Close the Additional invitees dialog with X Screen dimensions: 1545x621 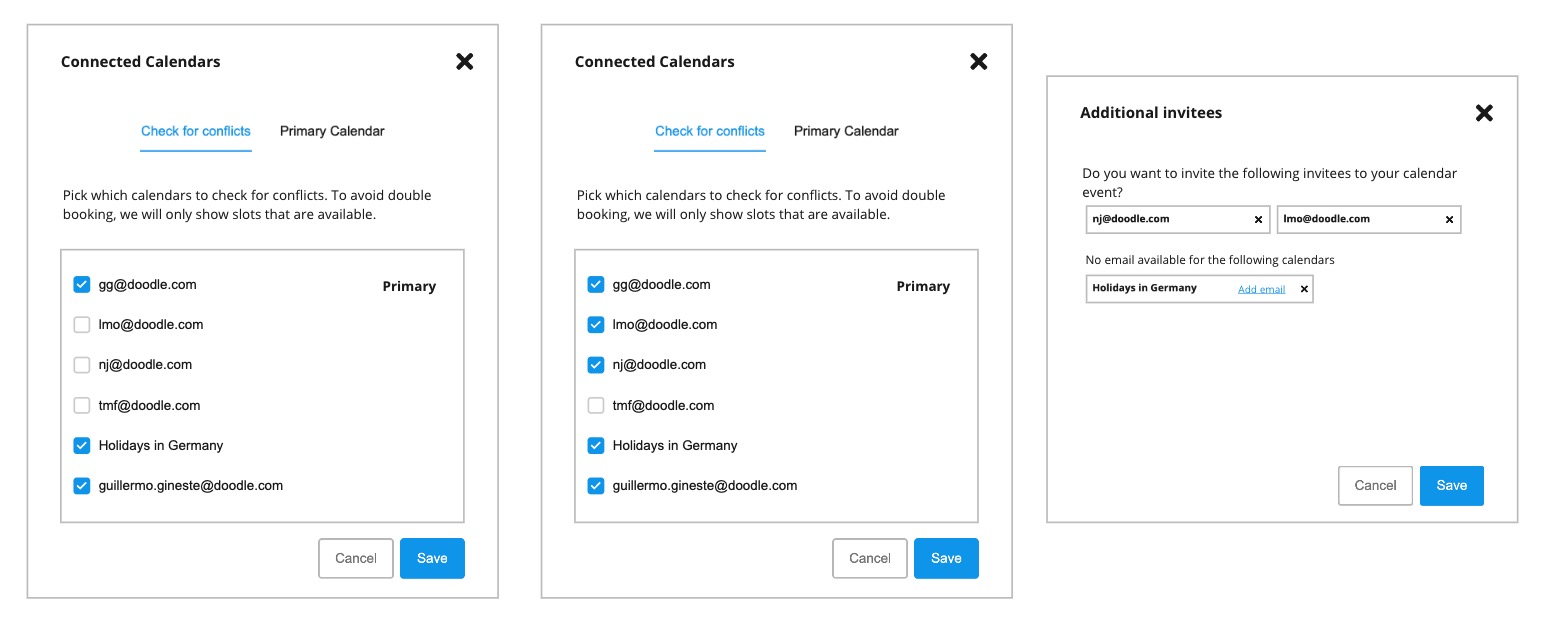1484,113
